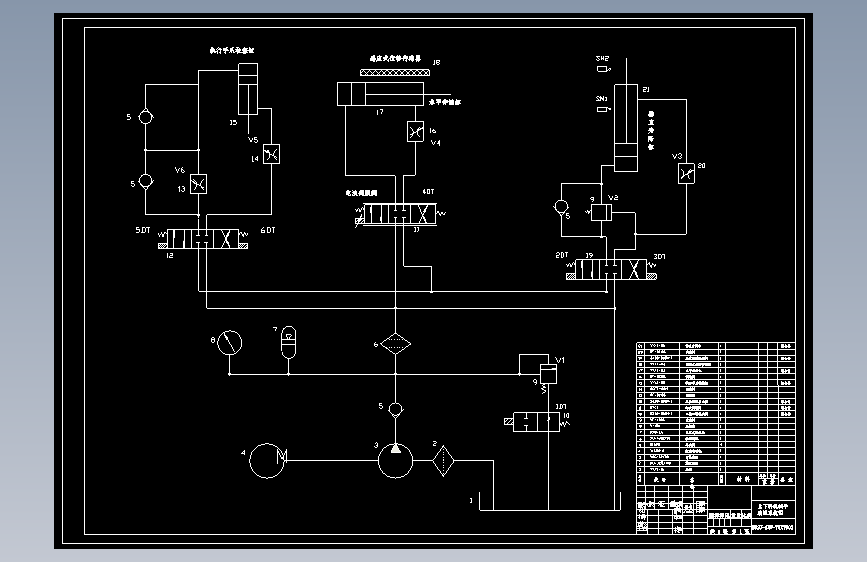
Task: Select the relief valve symbol labeled V1
Action: (x=548, y=374)
